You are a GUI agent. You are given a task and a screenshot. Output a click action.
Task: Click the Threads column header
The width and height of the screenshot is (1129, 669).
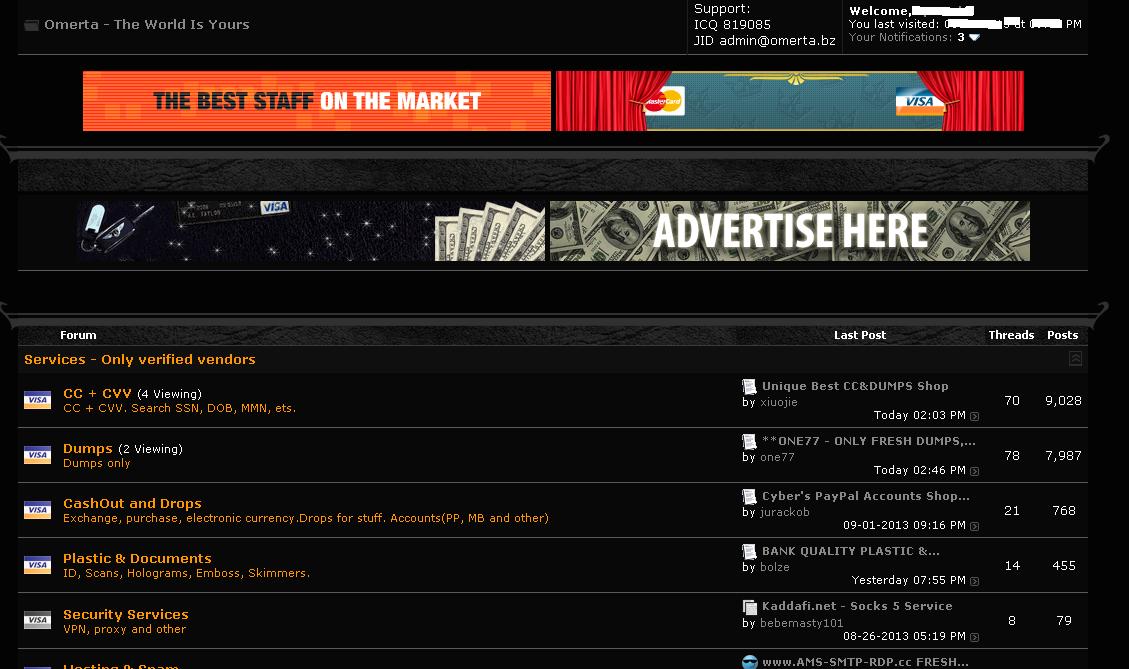1011,335
